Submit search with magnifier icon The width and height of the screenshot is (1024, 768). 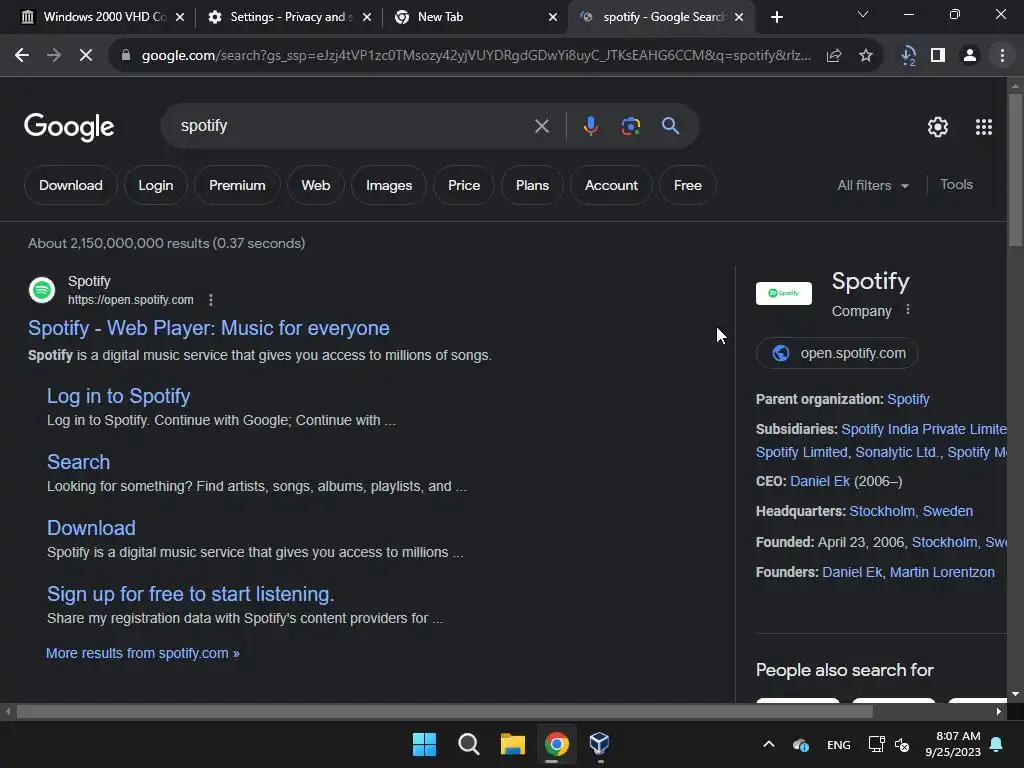click(670, 126)
